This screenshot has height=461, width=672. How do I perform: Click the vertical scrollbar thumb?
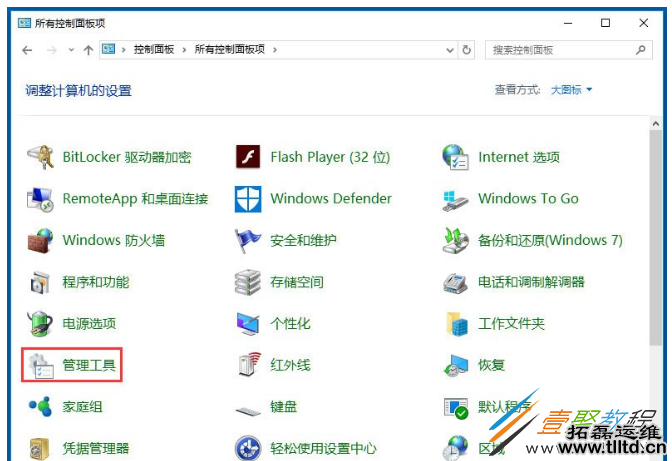(x=655, y=238)
